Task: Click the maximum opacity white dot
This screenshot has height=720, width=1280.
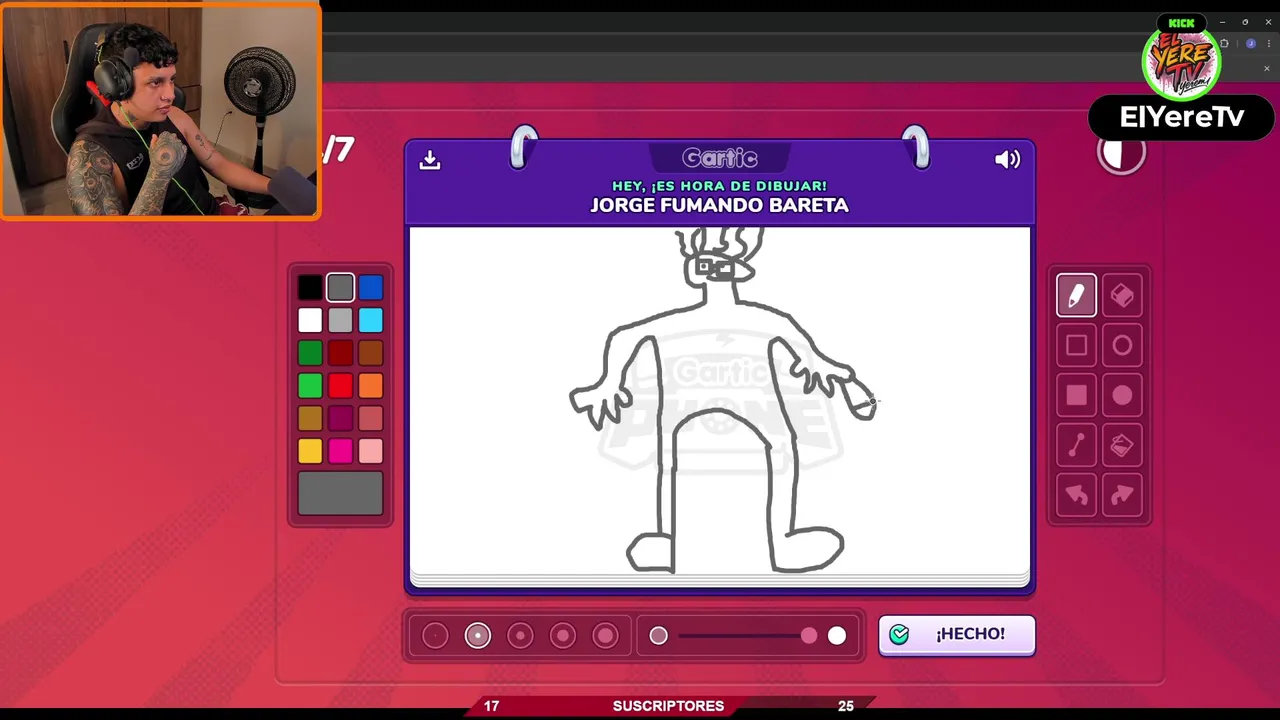Action: (837, 635)
